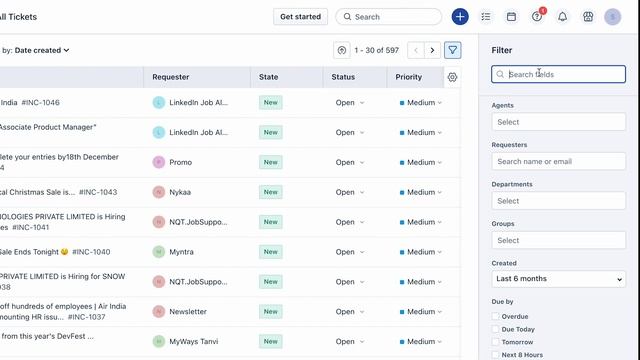Check the Due Today checkbox

click(495, 329)
